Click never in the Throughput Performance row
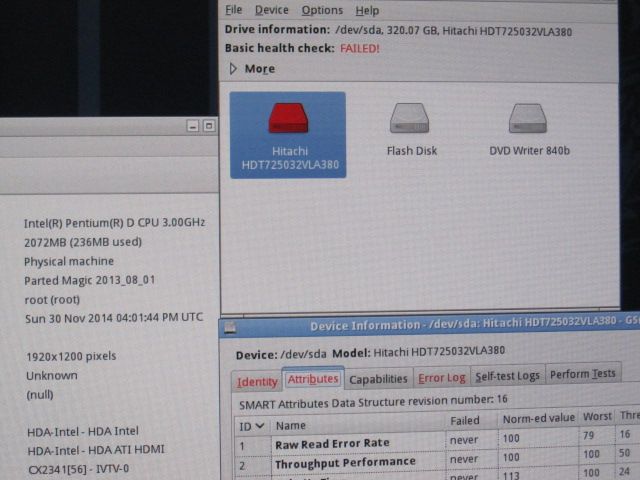Viewport: 640px width, 480px height. pos(464,459)
